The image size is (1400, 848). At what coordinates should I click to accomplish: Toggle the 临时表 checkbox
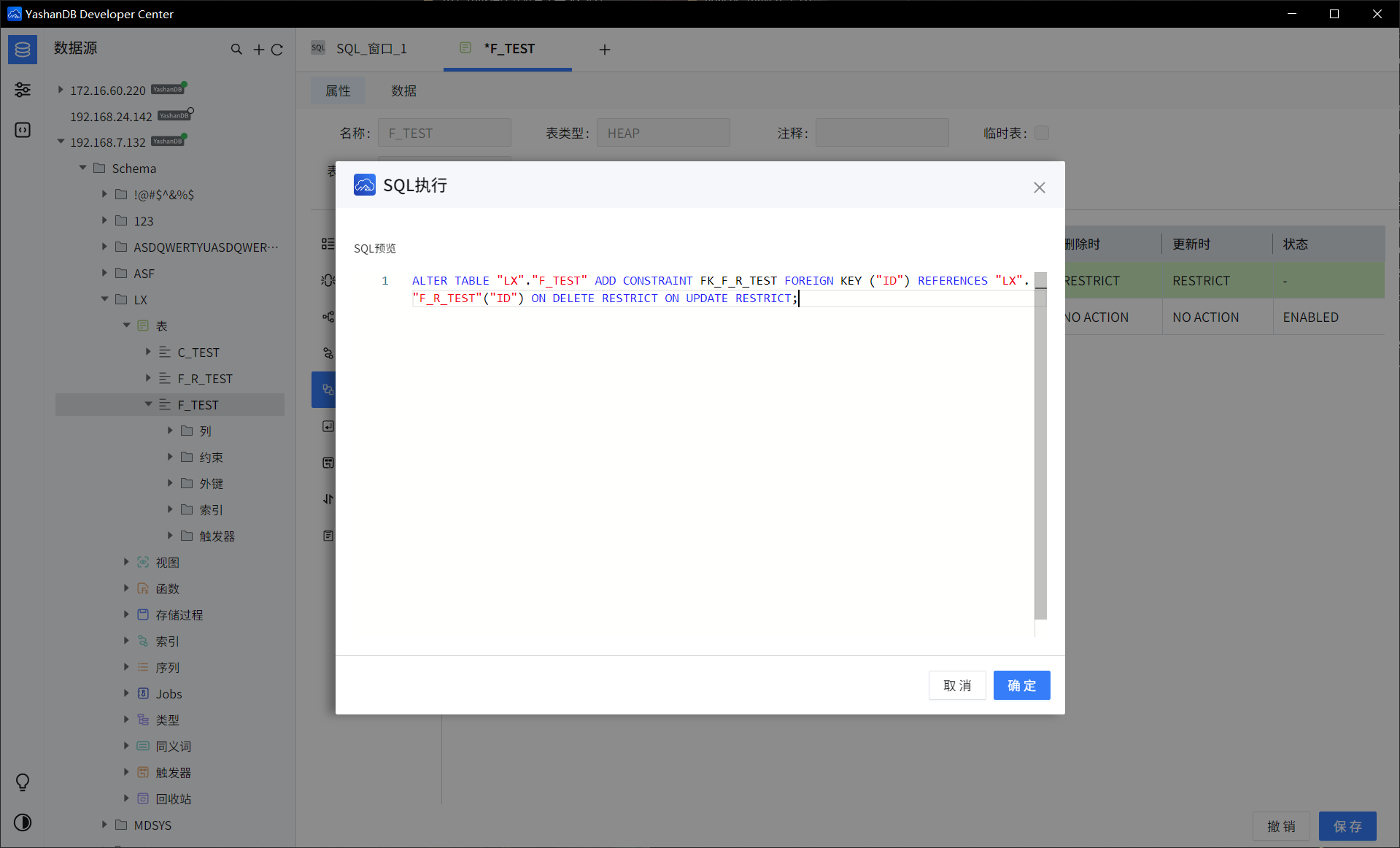click(x=1041, y=133)
